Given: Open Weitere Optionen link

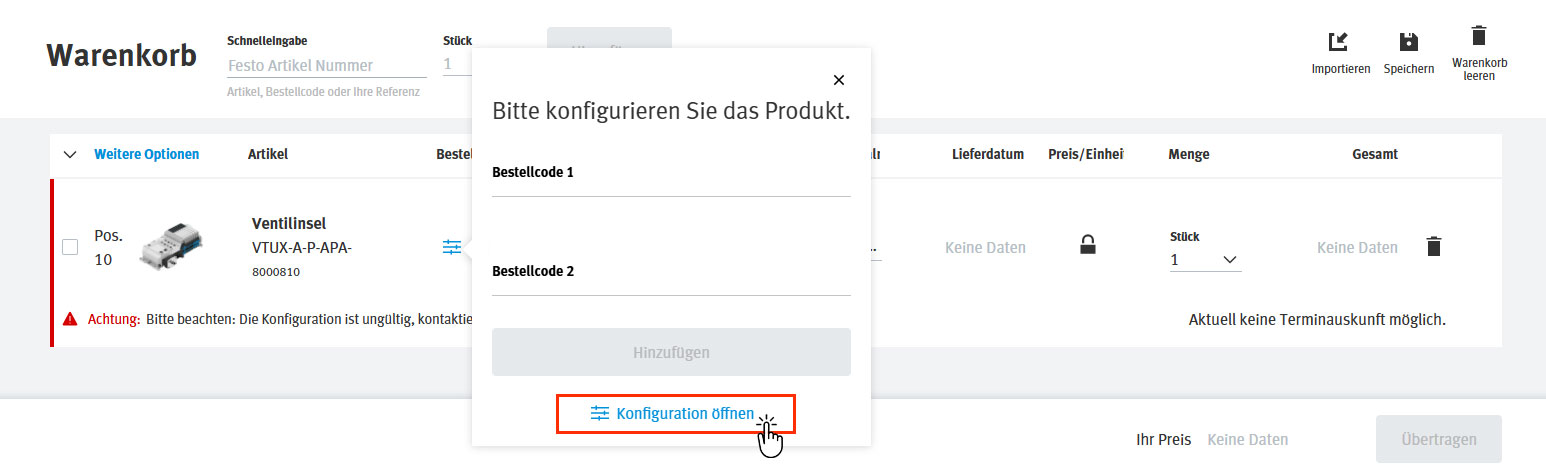Looking at the screenshot, I should coord(146,154).
